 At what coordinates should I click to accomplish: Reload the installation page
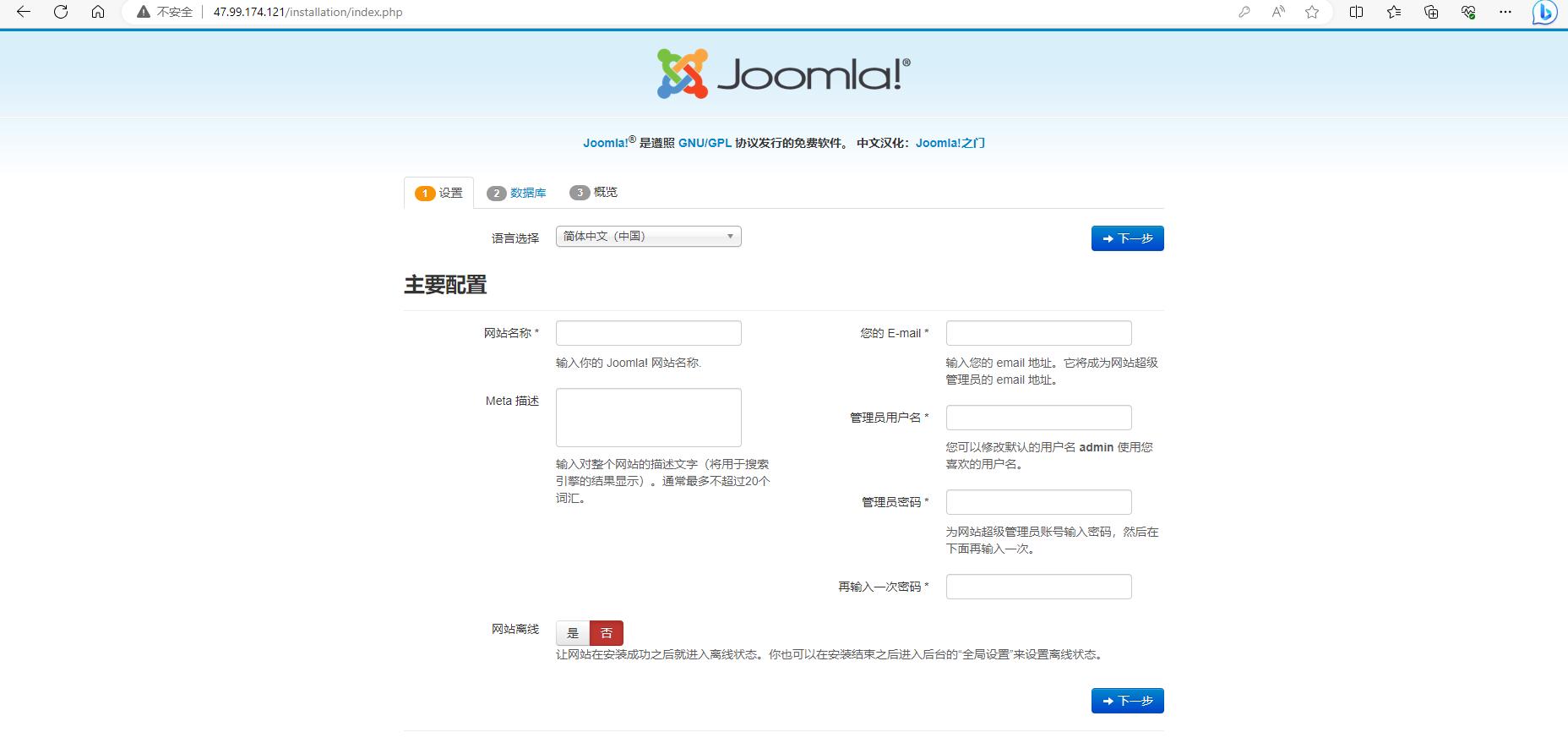61,12
